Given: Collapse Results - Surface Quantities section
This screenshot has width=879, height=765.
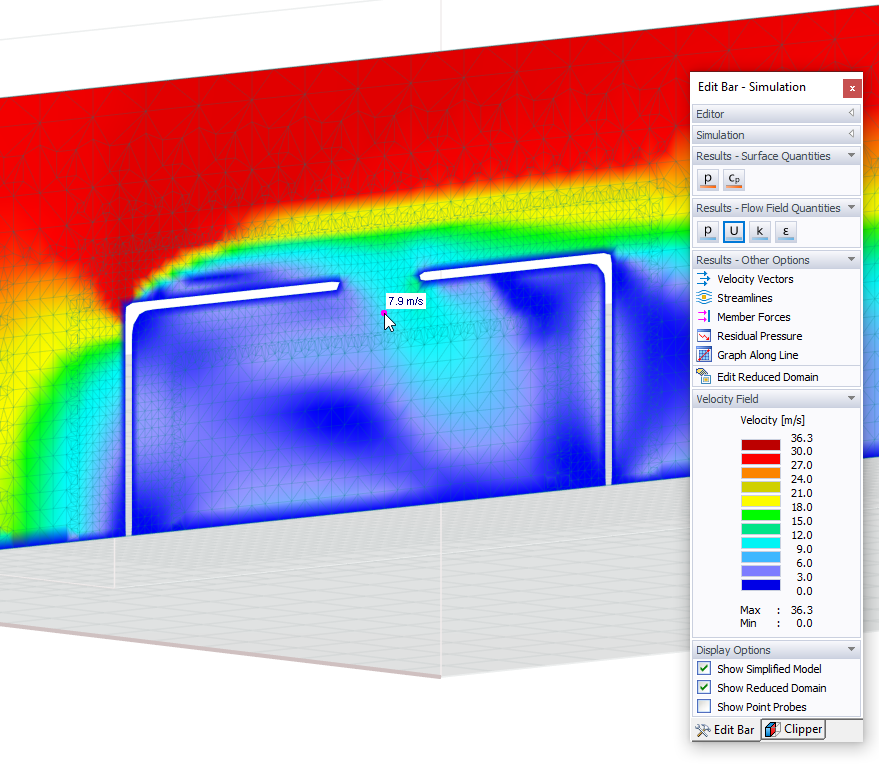Looking at the screenshot, I should click(x=851, y=155).
